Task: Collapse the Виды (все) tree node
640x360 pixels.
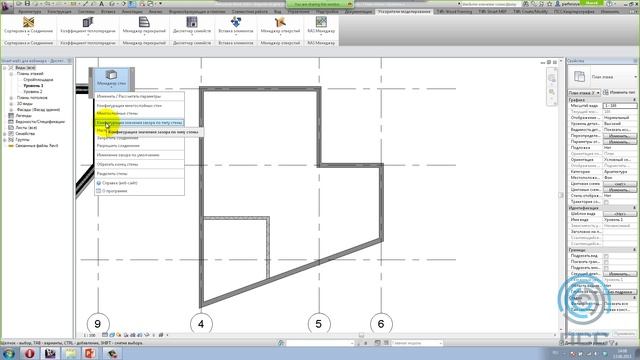Action: pos(5,68)
